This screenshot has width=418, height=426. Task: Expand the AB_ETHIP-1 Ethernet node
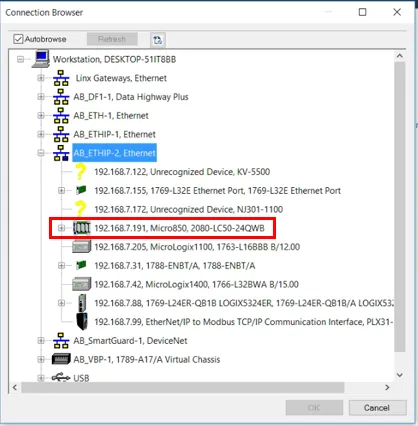point(41,134)
